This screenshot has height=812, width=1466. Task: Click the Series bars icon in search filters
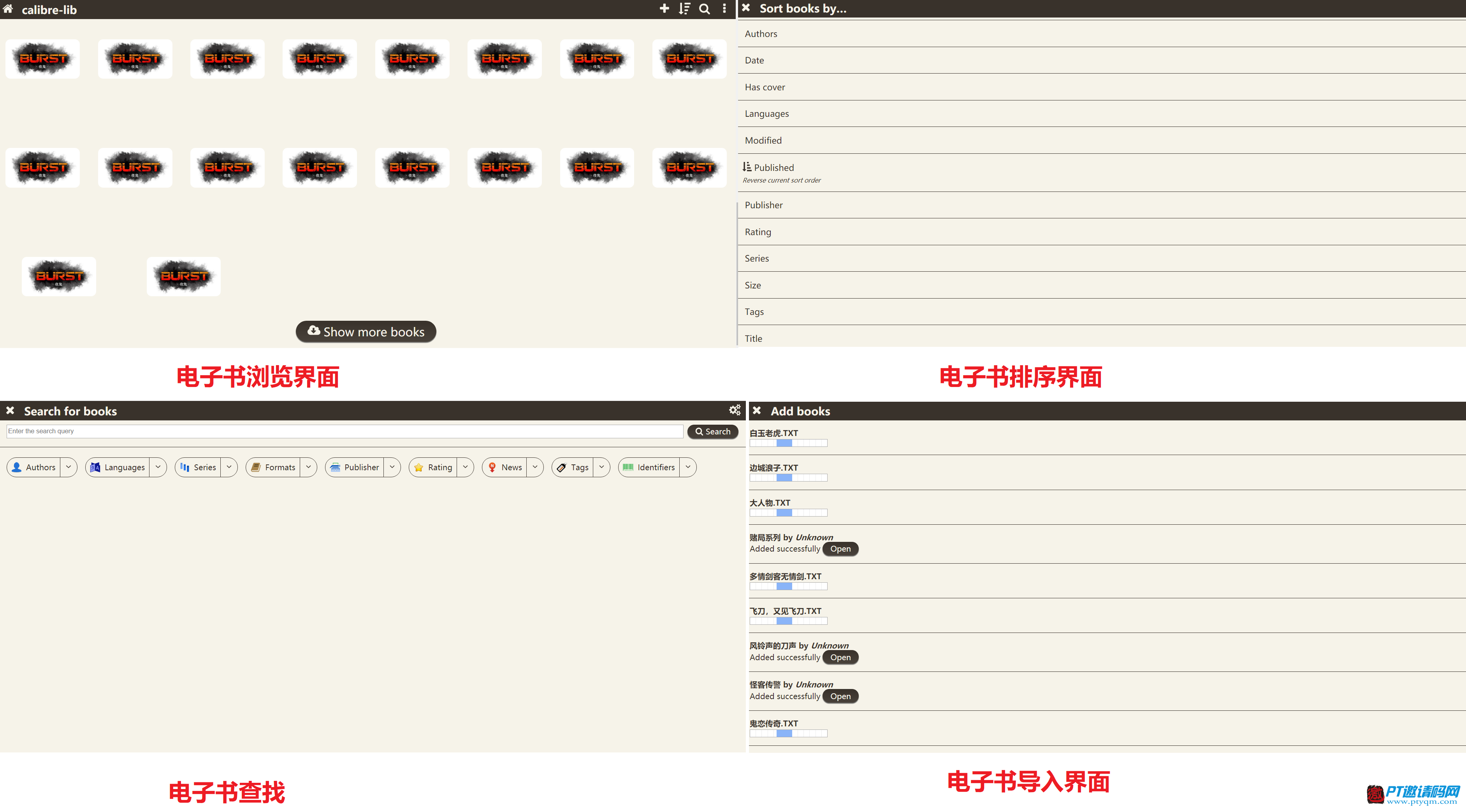pos(185,467)
